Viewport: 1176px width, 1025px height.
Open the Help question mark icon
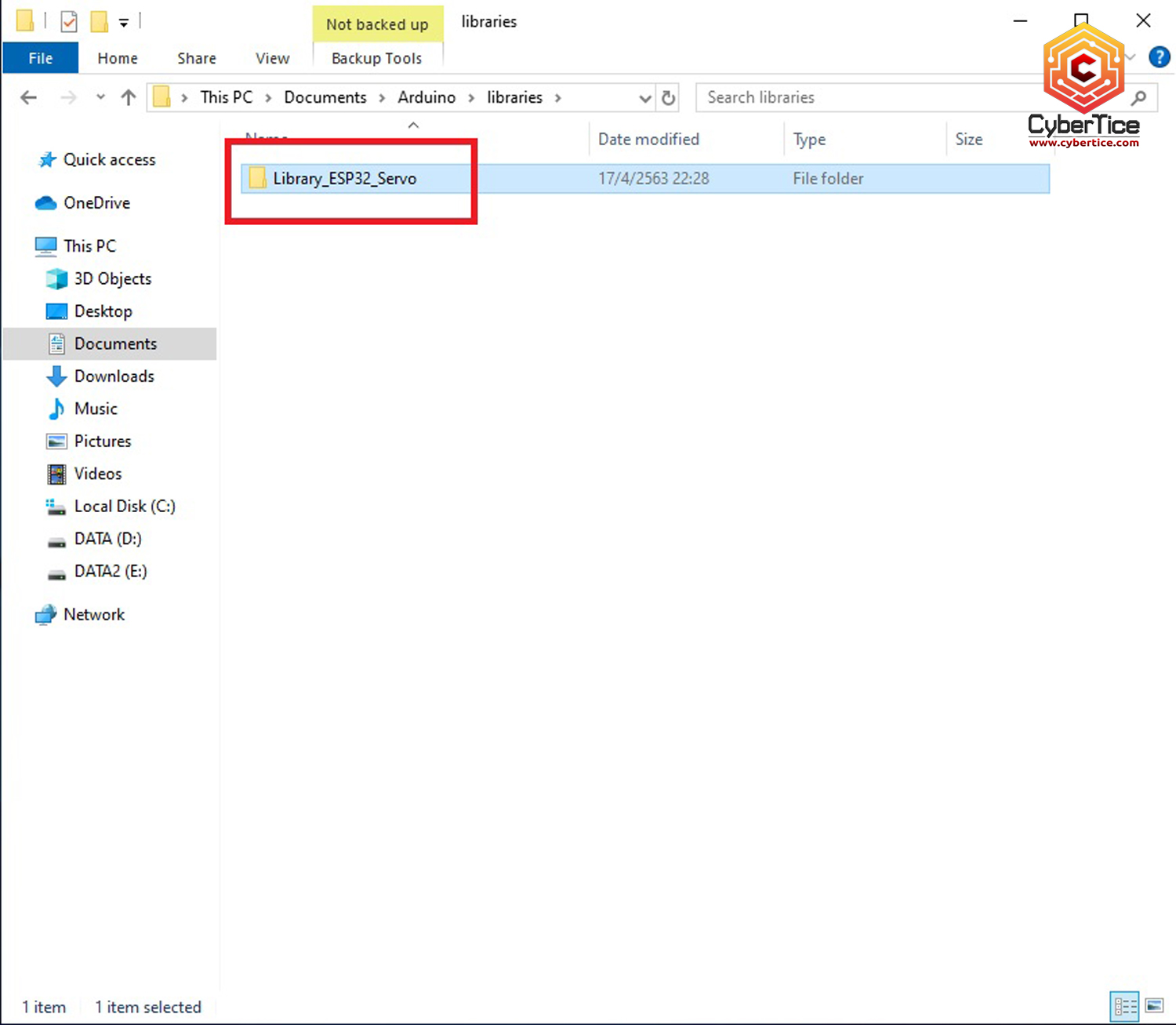tap(1158, 57)
